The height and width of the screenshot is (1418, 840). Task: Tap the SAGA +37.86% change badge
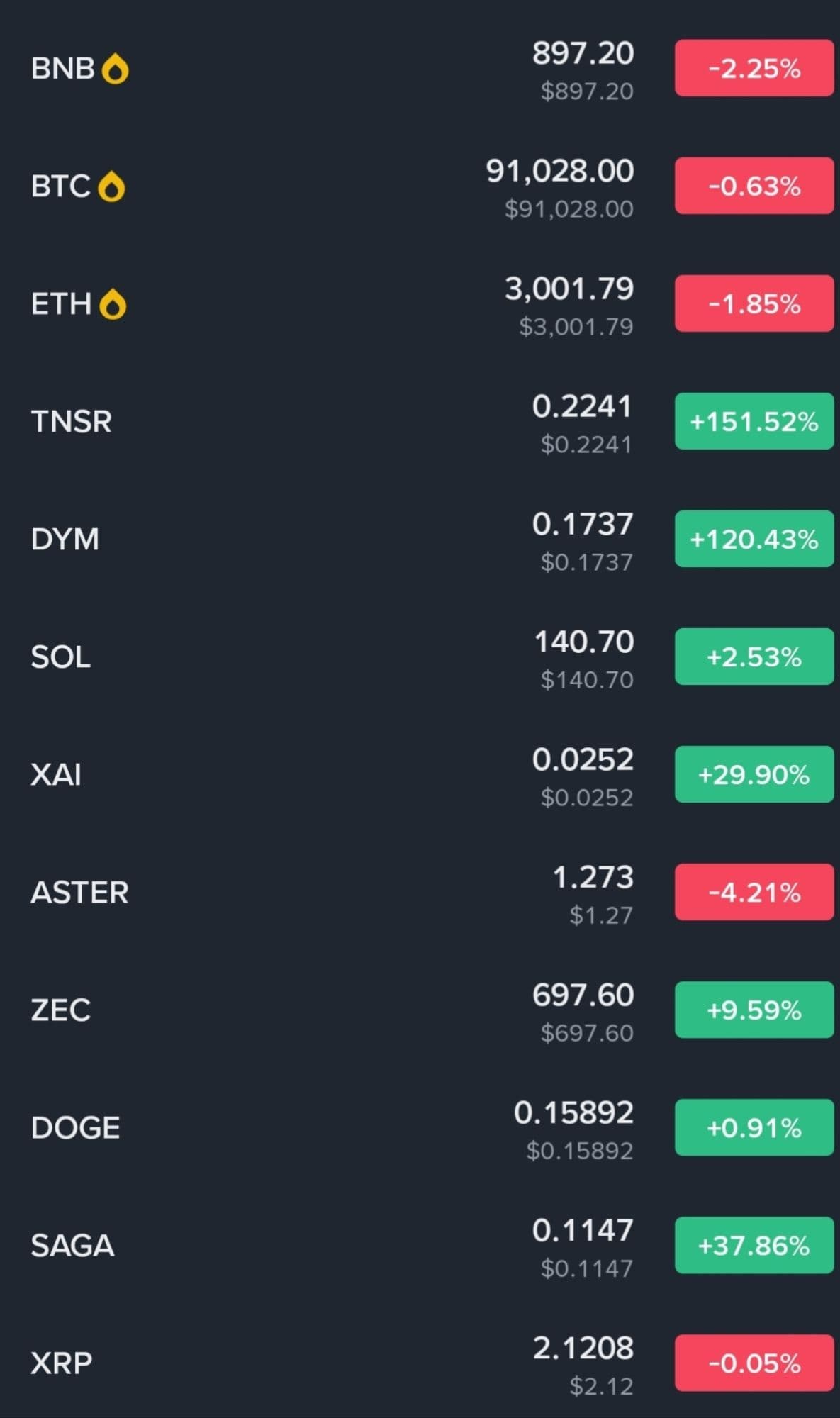(754, 1245)
